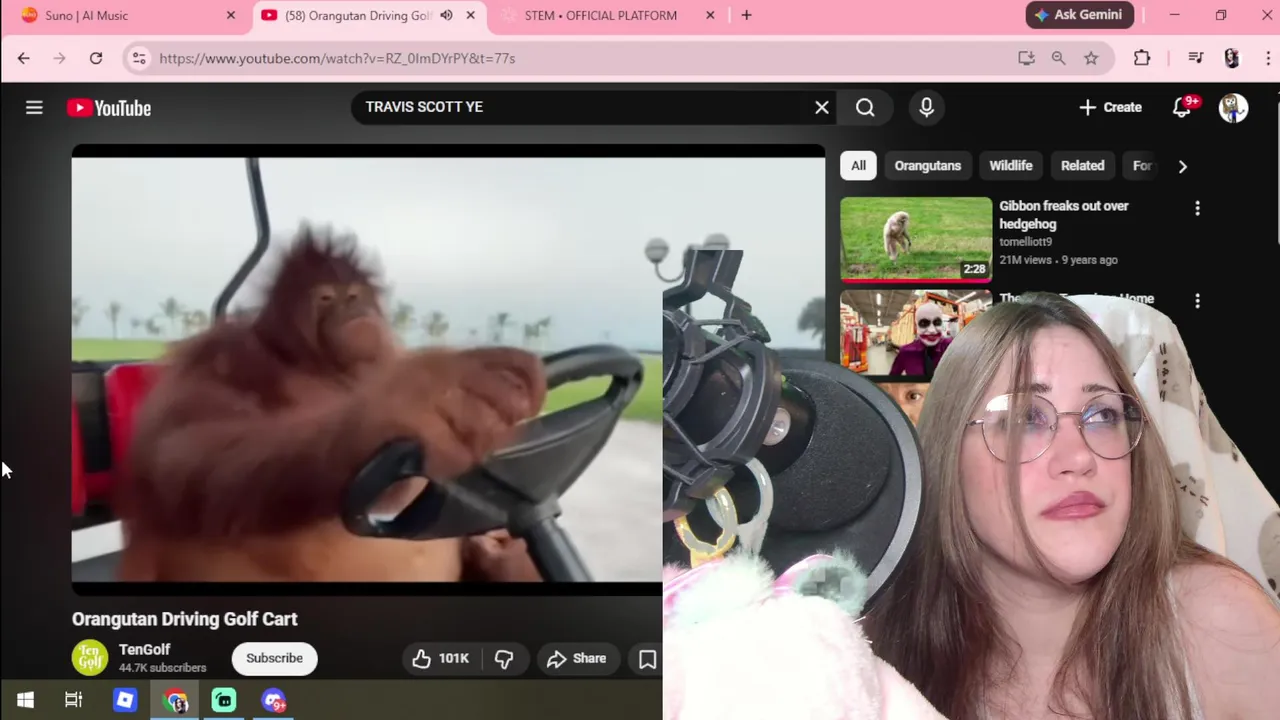The height and width of the screenshot is (720, 1280).
Task: Subscribe to the TenGolf channel
Action: tap(274, 658)
